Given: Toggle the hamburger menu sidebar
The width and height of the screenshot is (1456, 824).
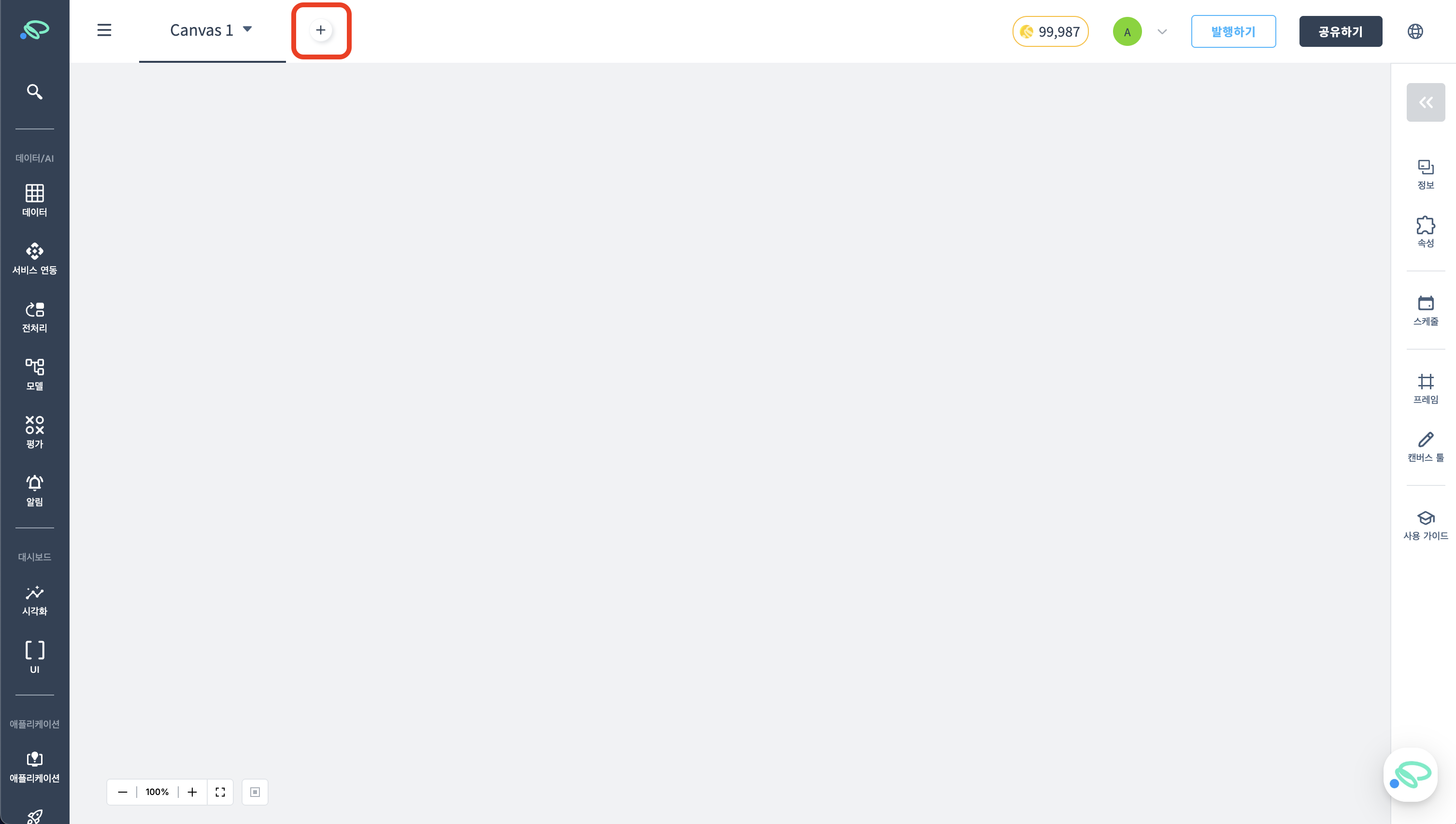Looking at the screenshot, I should coord(104,30).
